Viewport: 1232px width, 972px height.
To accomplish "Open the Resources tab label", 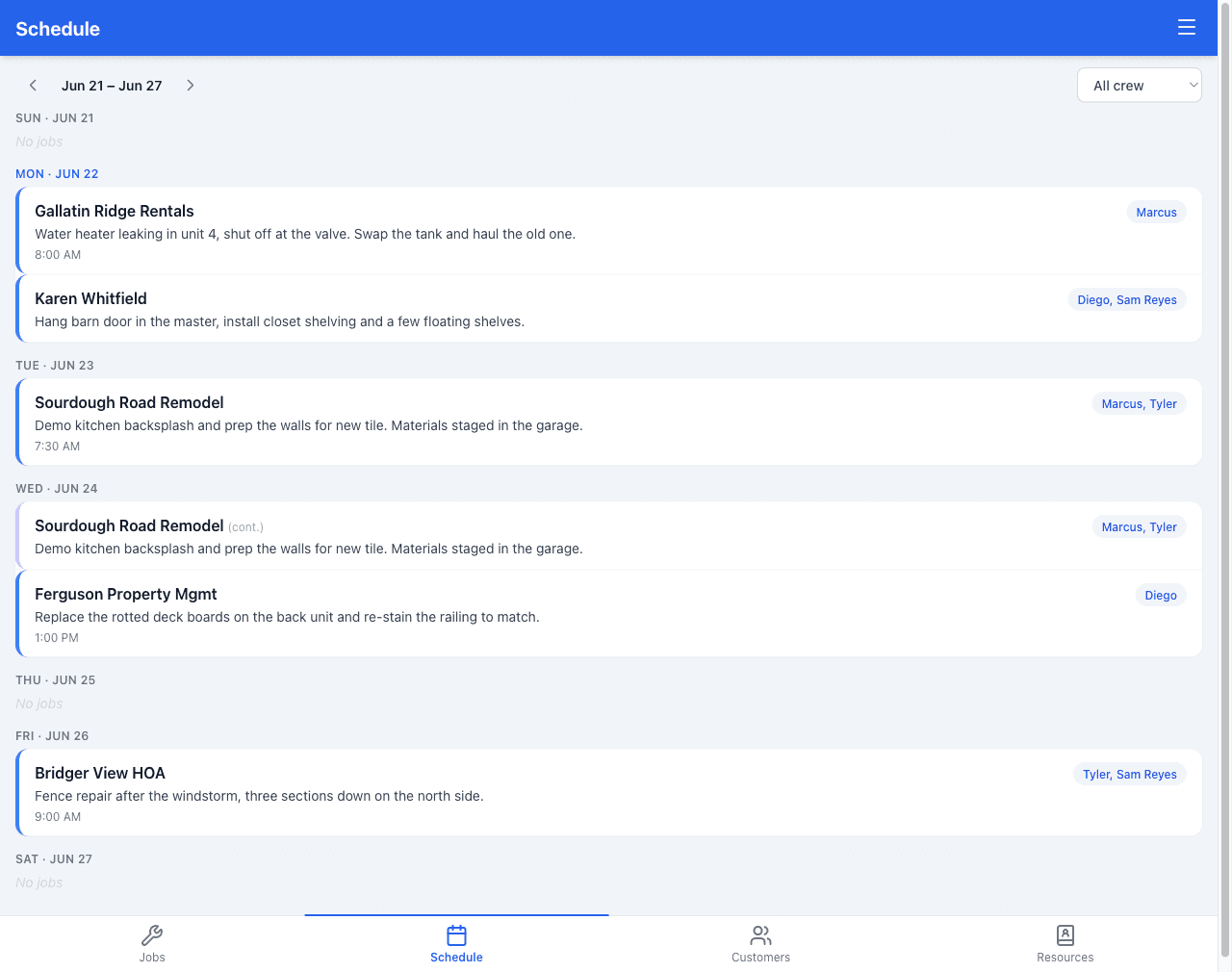I will (x=1065, y=958).
